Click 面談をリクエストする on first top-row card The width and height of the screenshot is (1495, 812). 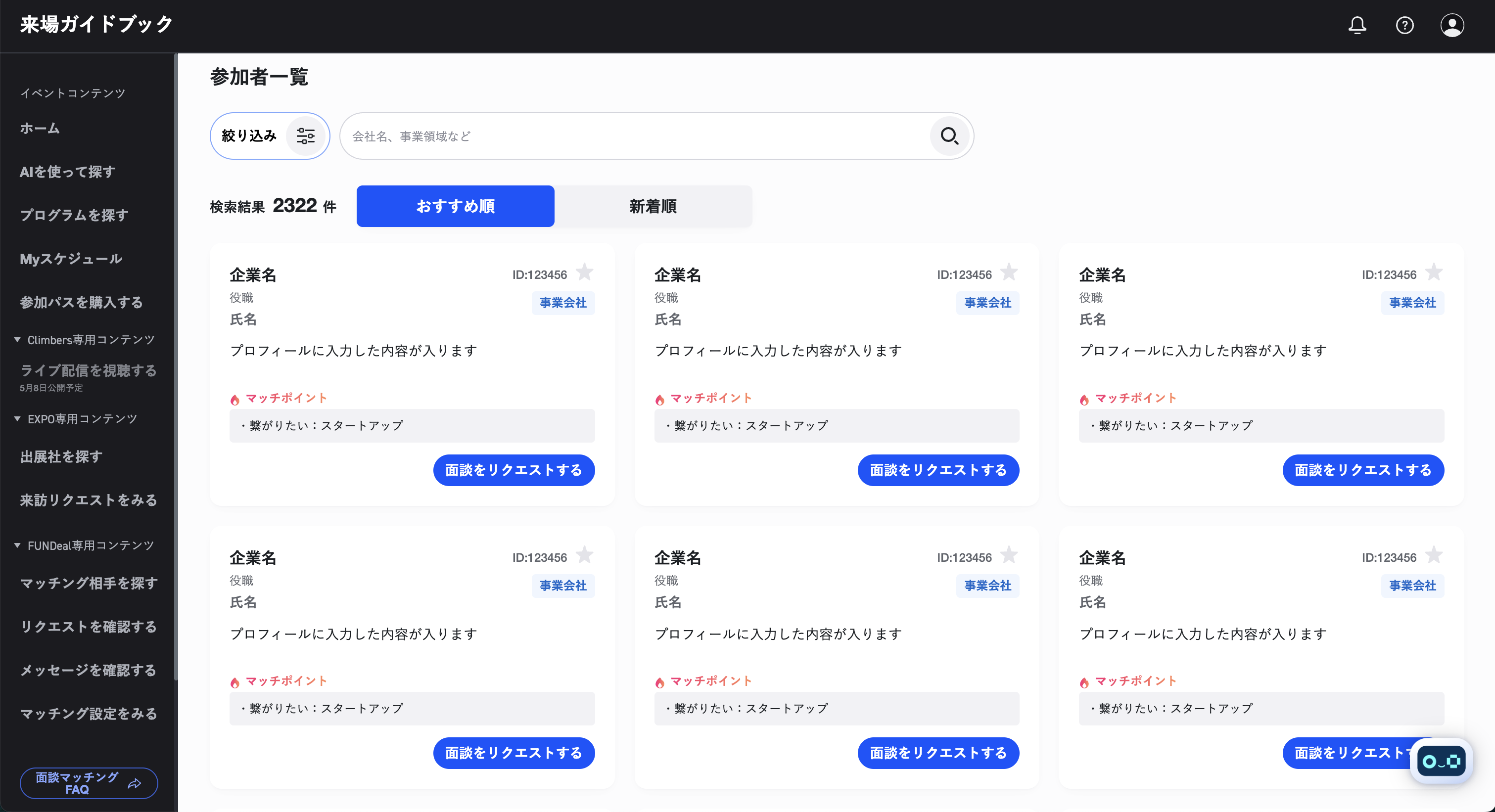point(514,470)
